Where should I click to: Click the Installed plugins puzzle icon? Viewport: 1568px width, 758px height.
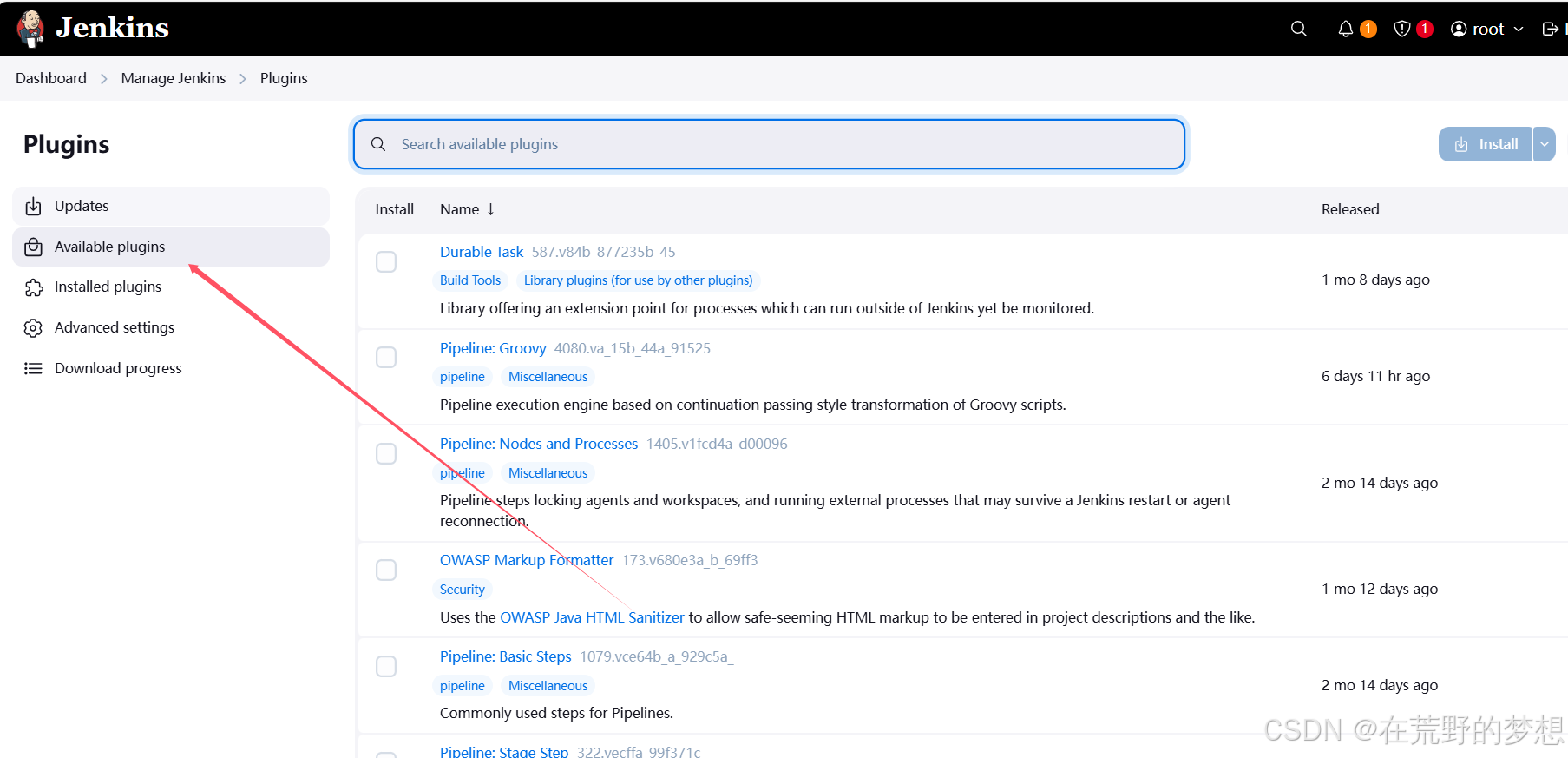tap(33, 287)
